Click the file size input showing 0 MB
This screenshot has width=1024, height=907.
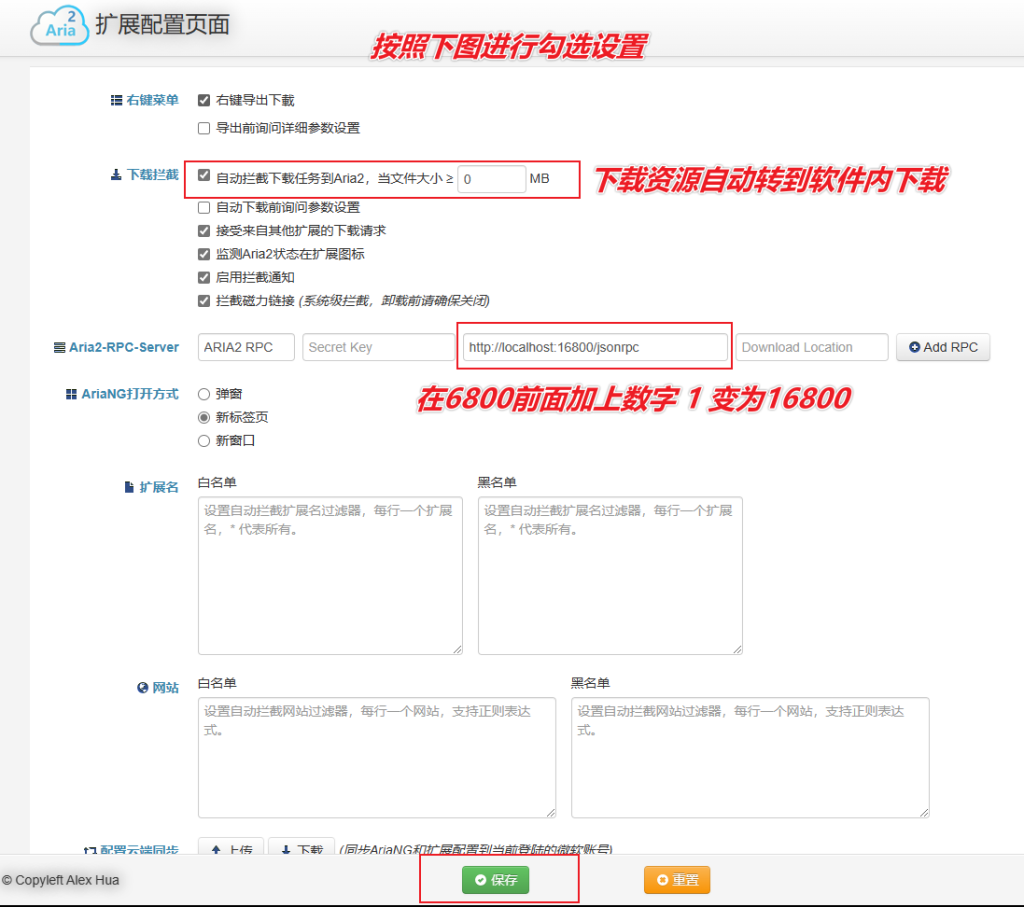(491, 179)
